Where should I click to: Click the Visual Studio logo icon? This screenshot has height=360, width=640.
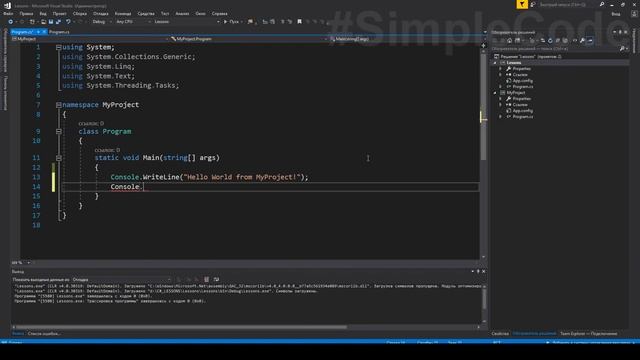7,5
